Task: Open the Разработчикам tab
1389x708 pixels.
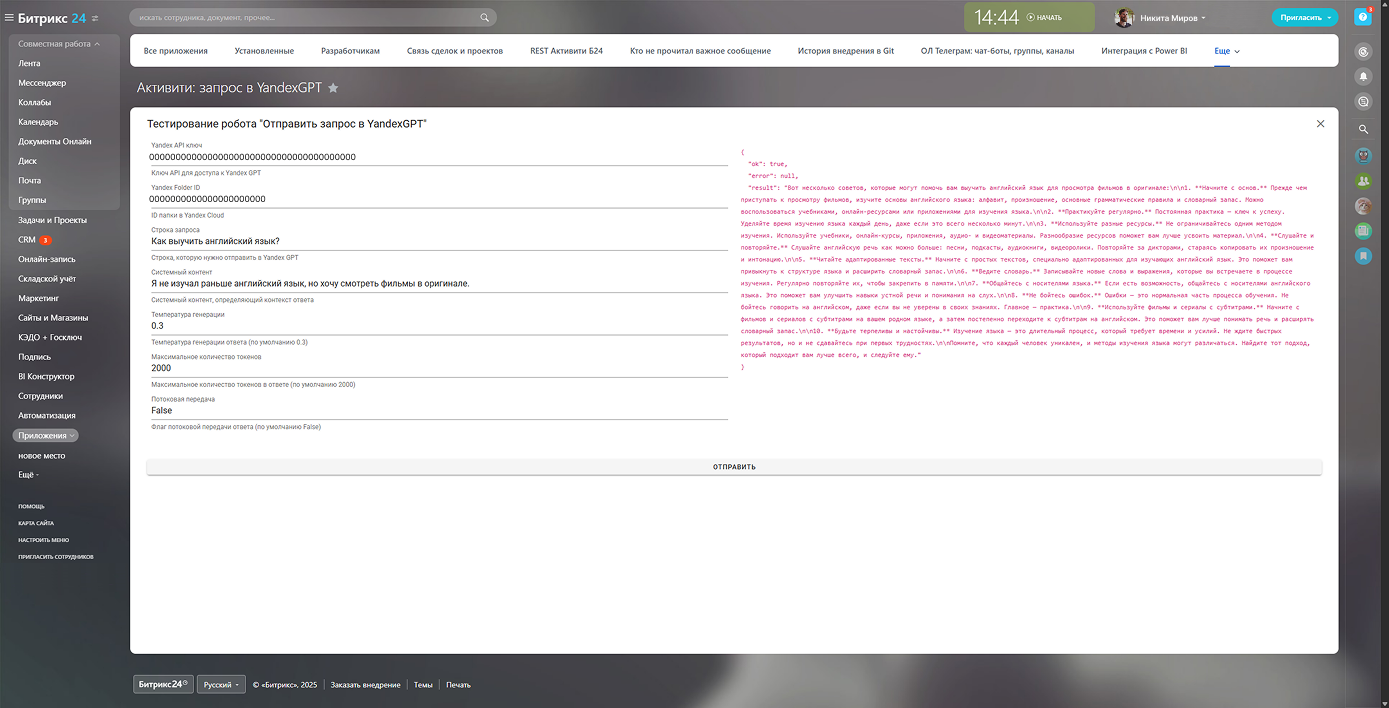Action: [x=350, y=51]
